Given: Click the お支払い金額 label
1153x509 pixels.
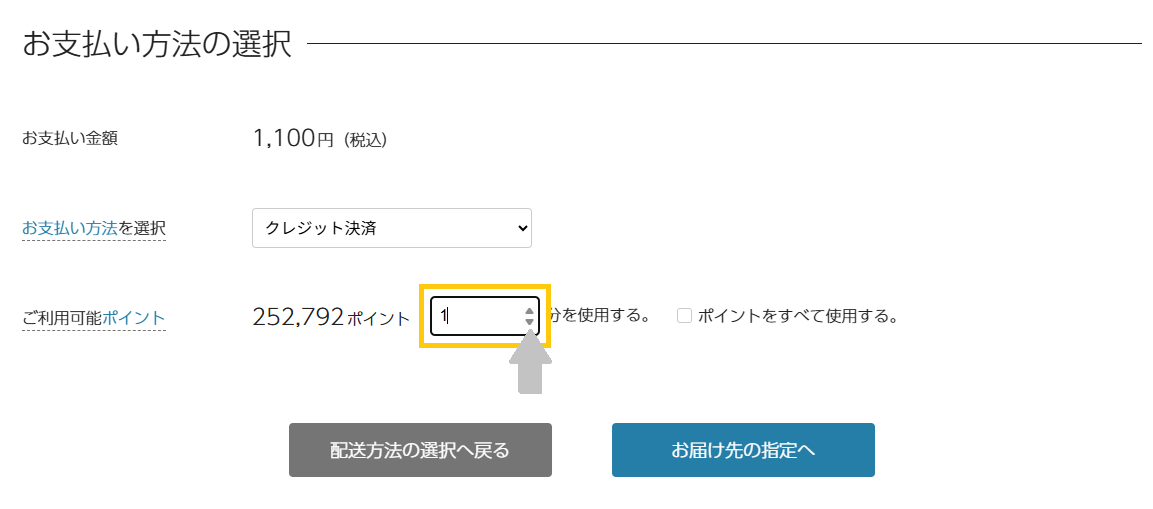Looking at the screenshot, I should pos(70,139).
